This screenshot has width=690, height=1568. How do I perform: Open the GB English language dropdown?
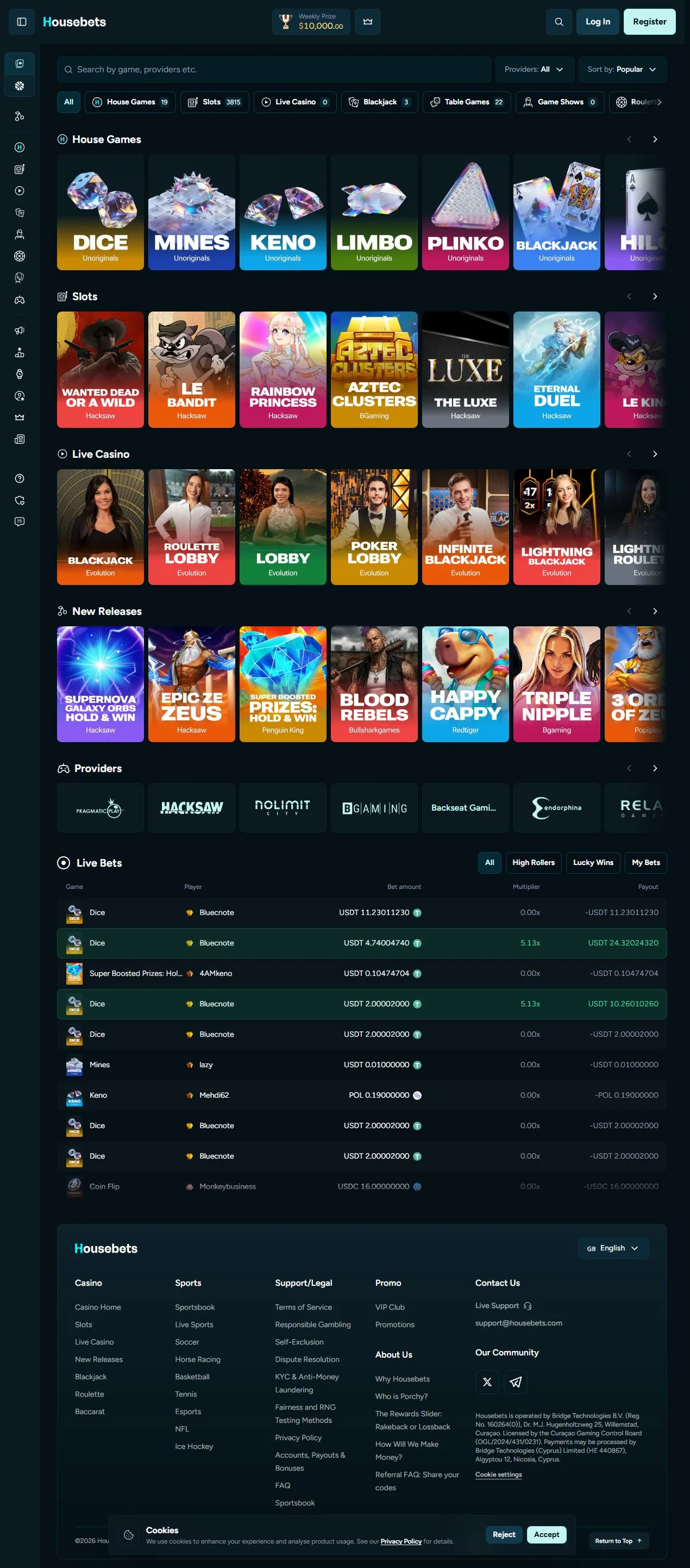tap(613, 1248)
